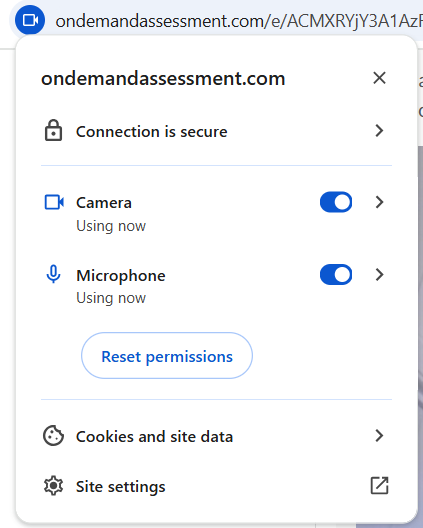Open Microphone settings chevron
The image size is (423, 528).
tap(380, 275)
